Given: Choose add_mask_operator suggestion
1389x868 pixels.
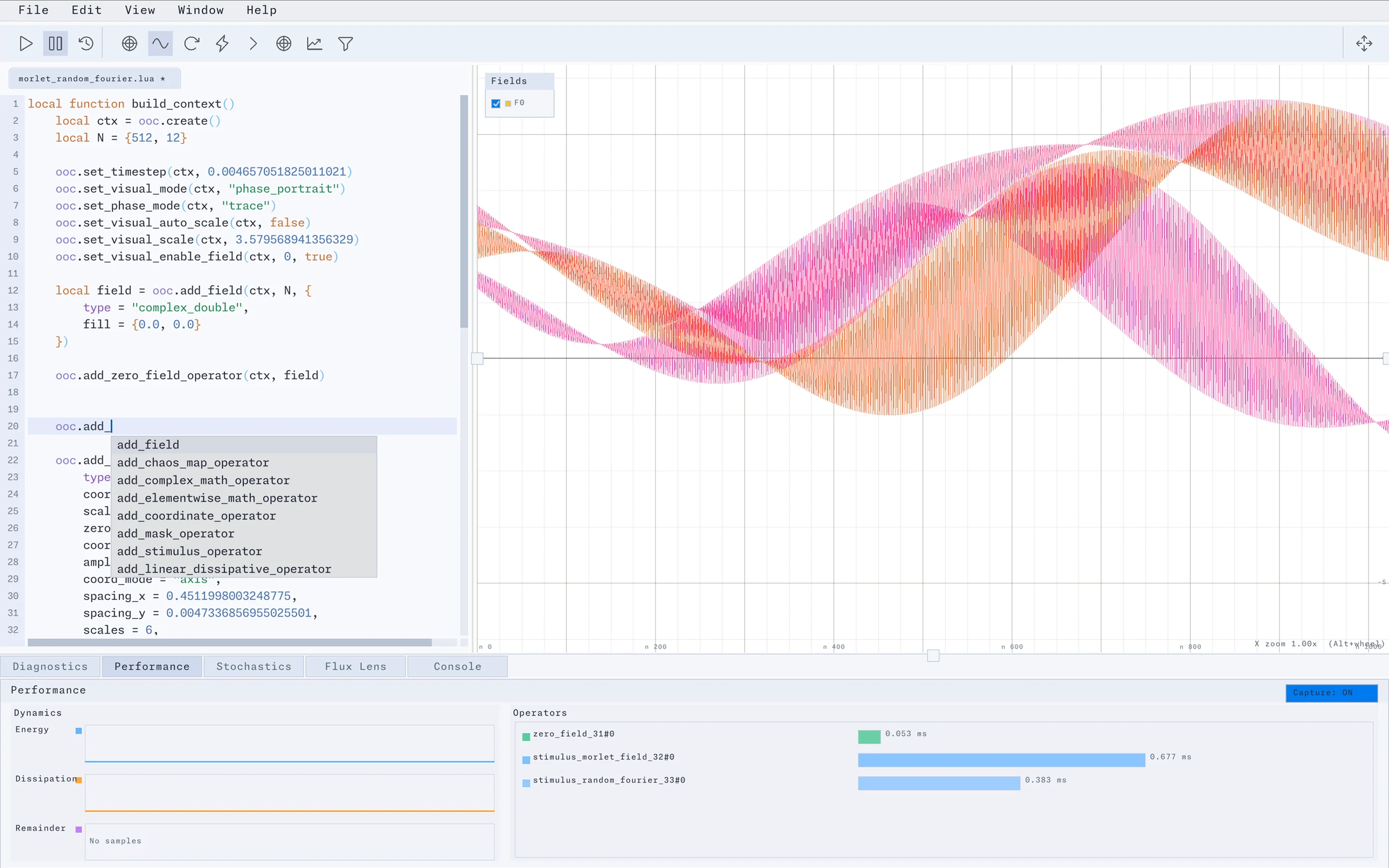Looking at the screenshot, I should pos(244,534).
